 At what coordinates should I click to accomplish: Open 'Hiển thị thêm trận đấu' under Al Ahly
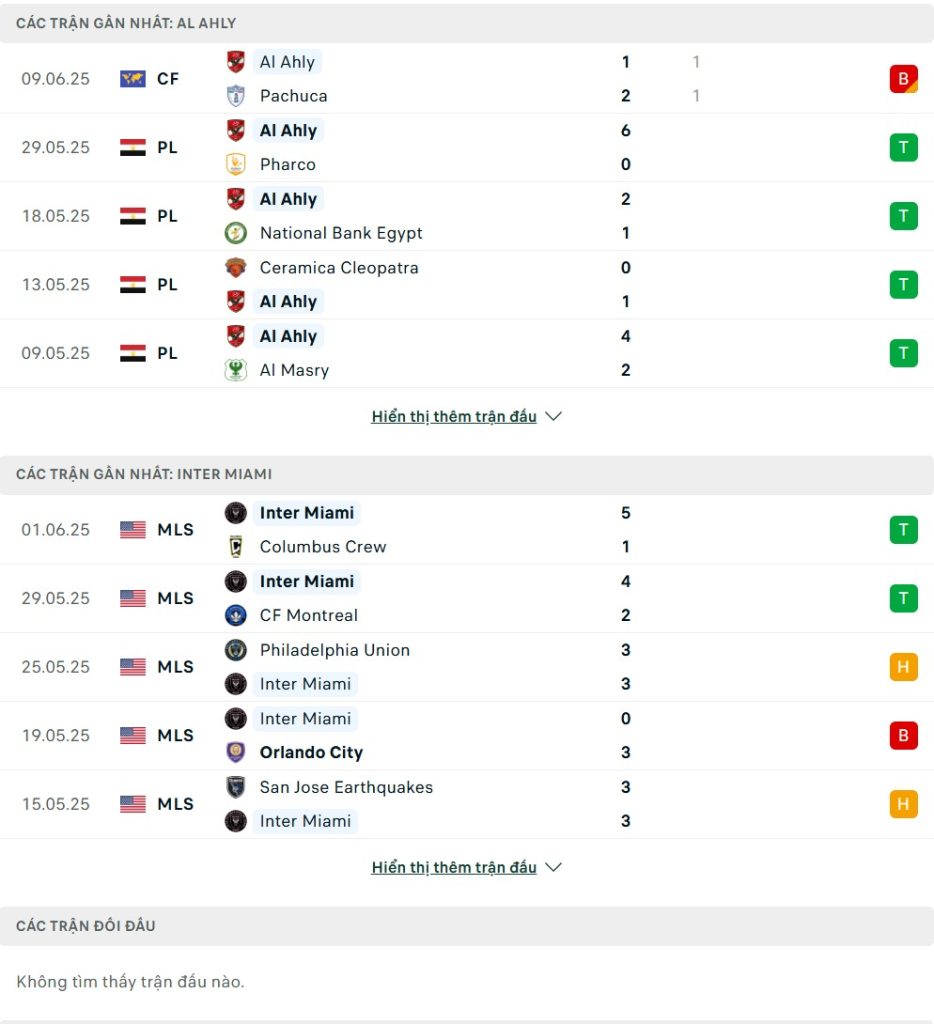(x=454, y=417)
